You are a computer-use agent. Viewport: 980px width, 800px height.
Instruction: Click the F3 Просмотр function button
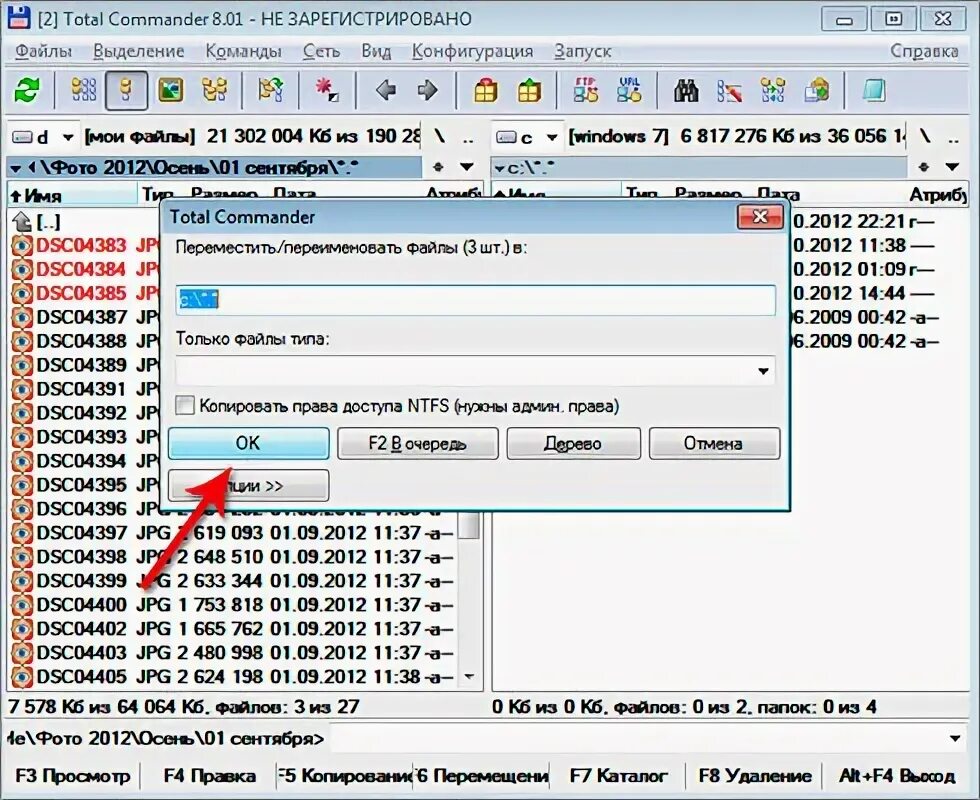tap(72, 776)
